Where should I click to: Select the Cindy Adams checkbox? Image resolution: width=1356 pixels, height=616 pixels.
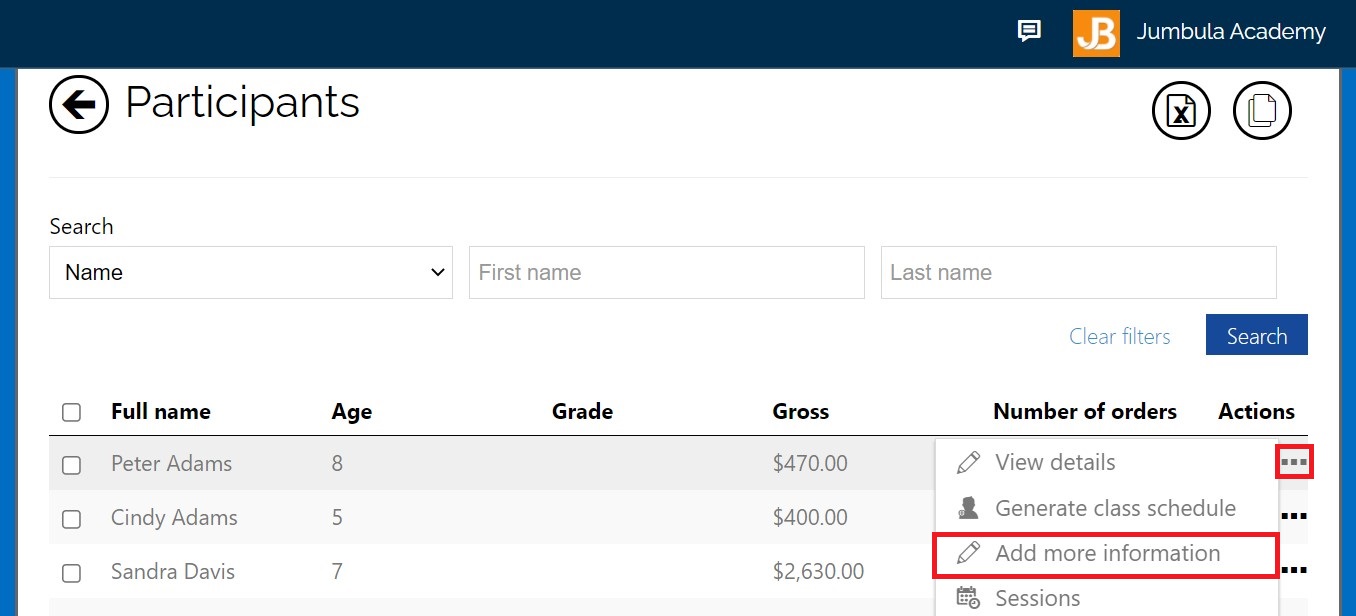(x=71, y=519)
